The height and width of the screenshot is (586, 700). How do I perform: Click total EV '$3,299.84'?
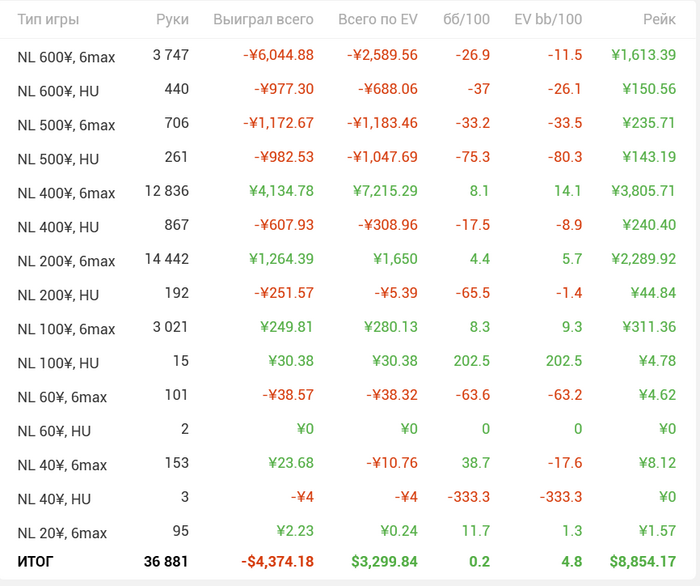click(x=384, y=561)
